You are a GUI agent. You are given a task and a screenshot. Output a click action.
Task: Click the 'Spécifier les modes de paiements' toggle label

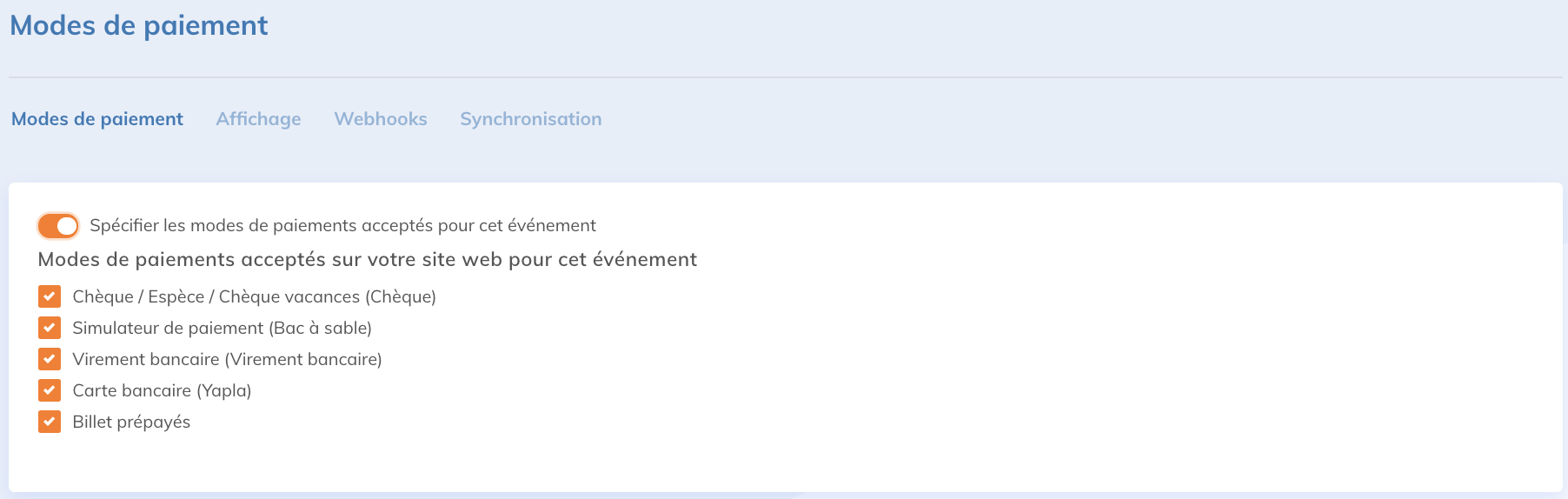pos(342,226)
